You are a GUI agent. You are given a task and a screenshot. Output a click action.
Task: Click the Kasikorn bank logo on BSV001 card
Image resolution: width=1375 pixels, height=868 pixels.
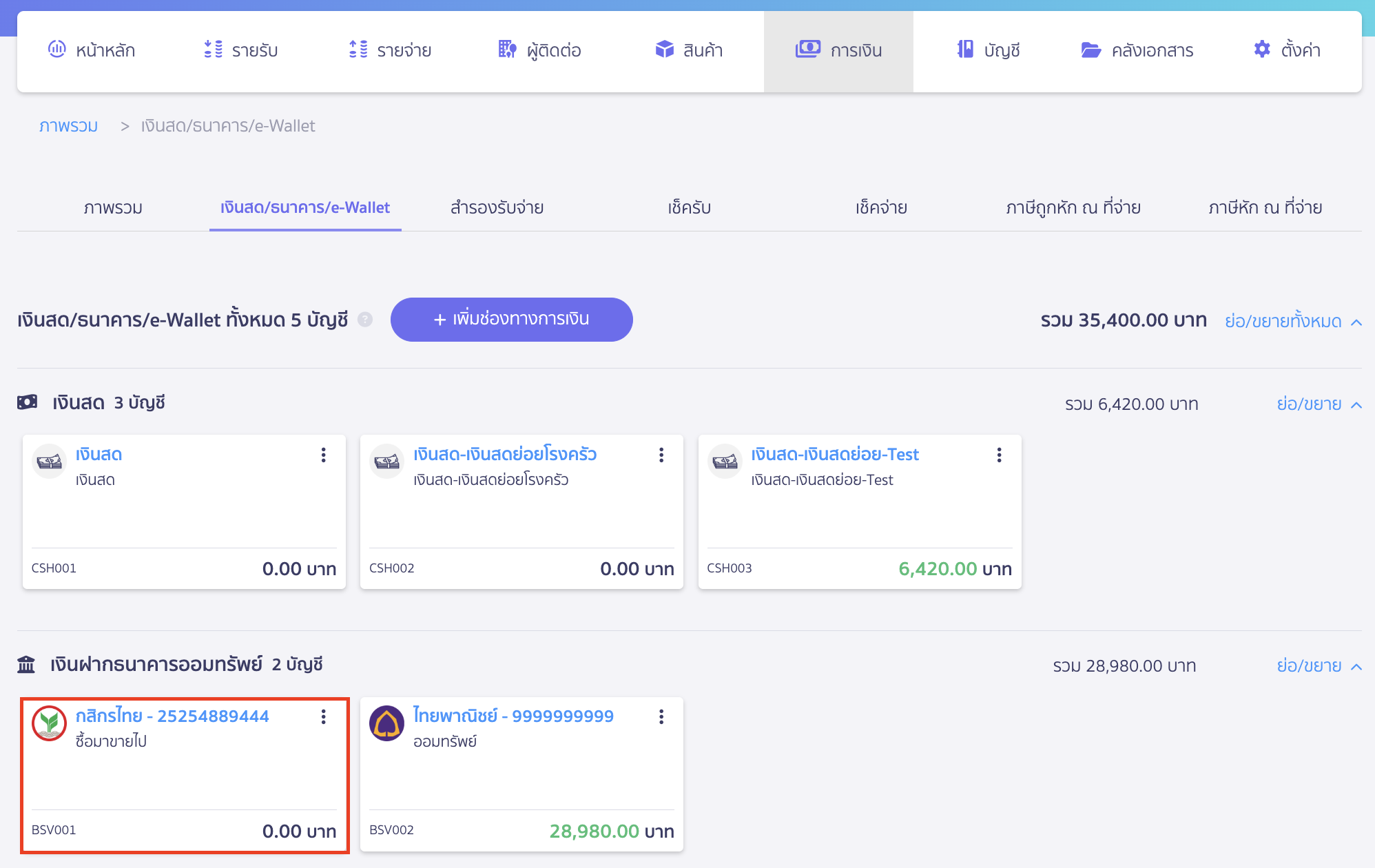pos(48,722)
